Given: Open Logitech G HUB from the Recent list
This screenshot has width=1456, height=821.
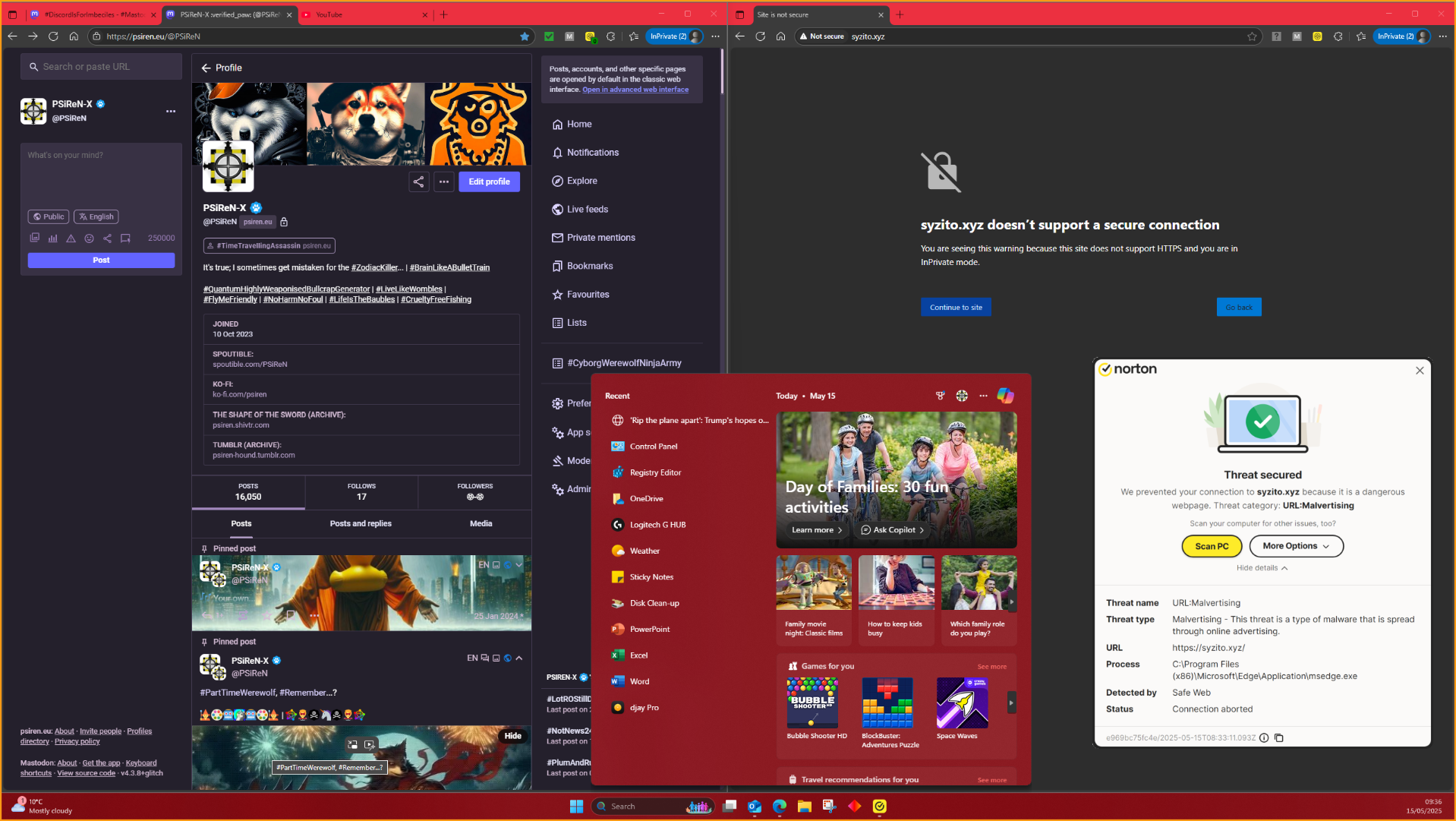Looking at the screenshot, I should click(x=689, y=525).
